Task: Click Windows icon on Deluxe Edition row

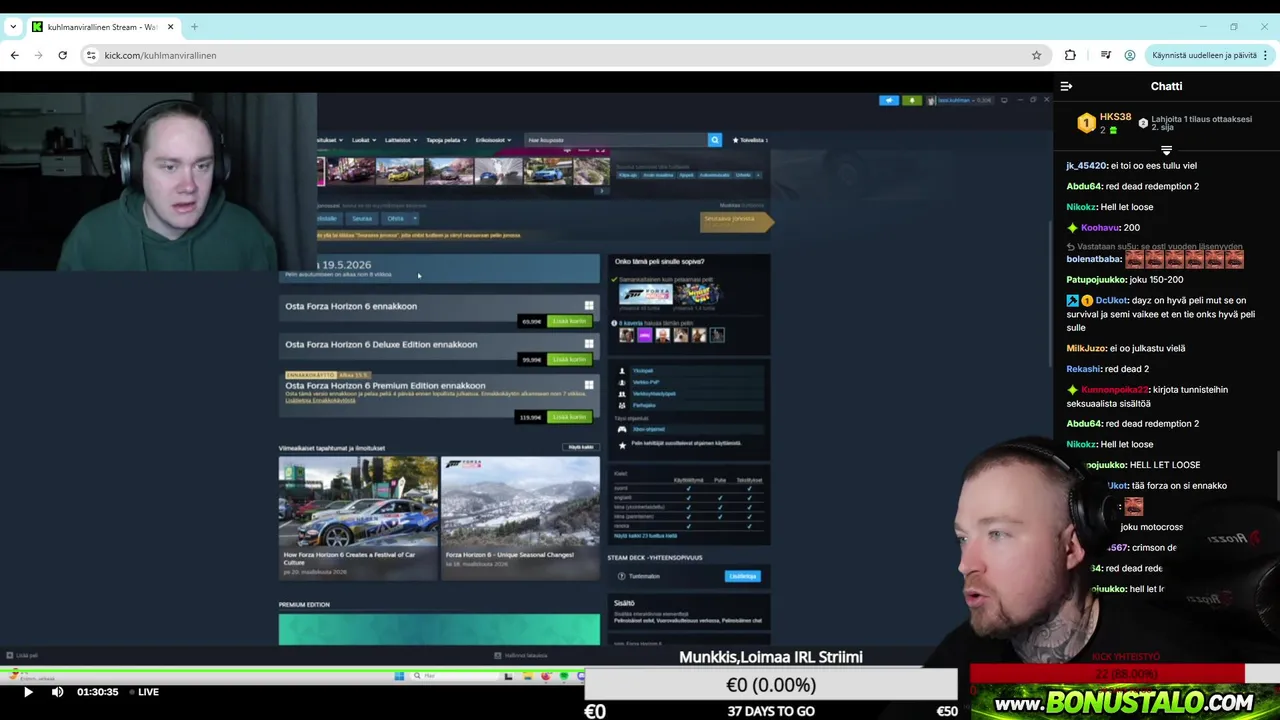Action: (589, 344)
